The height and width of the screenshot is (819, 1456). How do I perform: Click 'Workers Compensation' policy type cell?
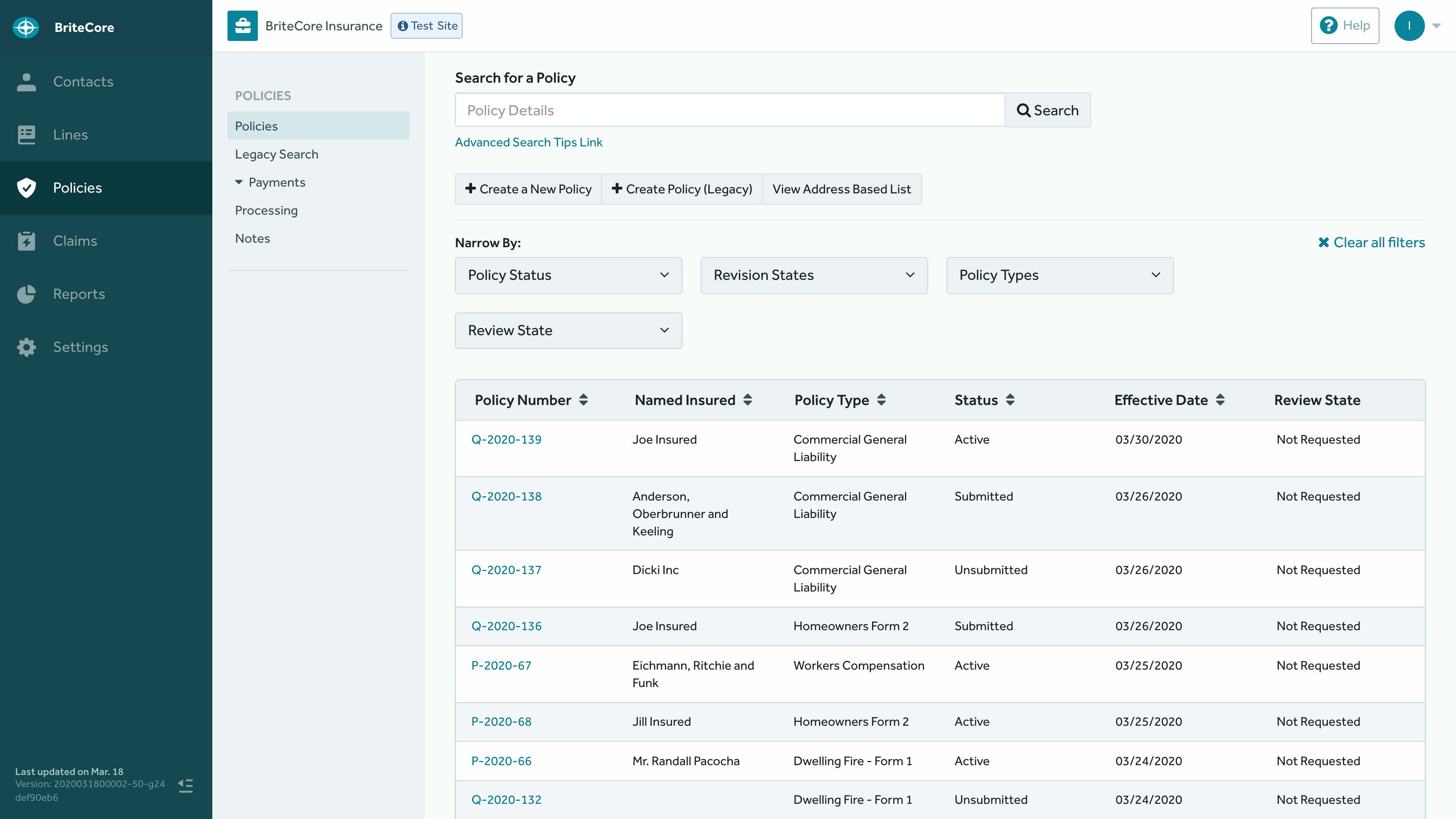tap(858, 666)
